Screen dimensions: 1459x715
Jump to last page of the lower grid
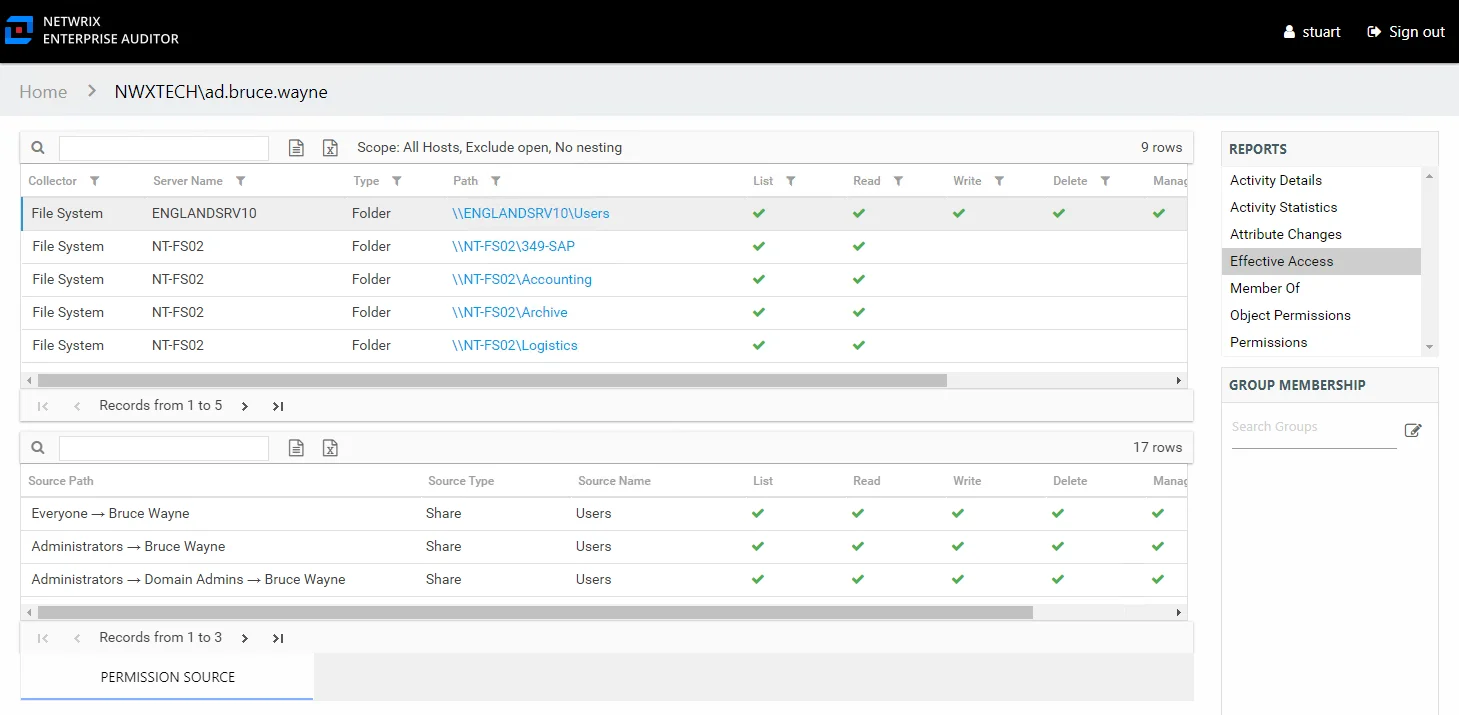[278, 638]
